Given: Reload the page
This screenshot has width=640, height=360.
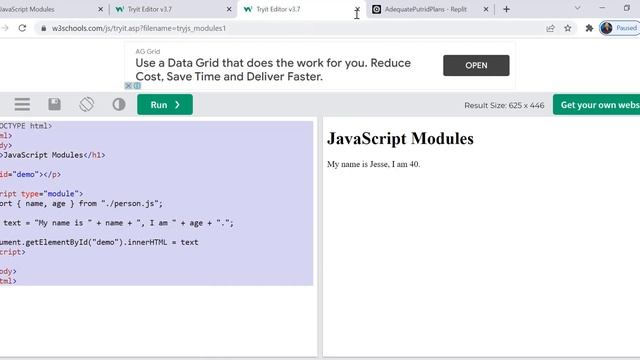Looking at the screenshot, I should coord(22,28).
